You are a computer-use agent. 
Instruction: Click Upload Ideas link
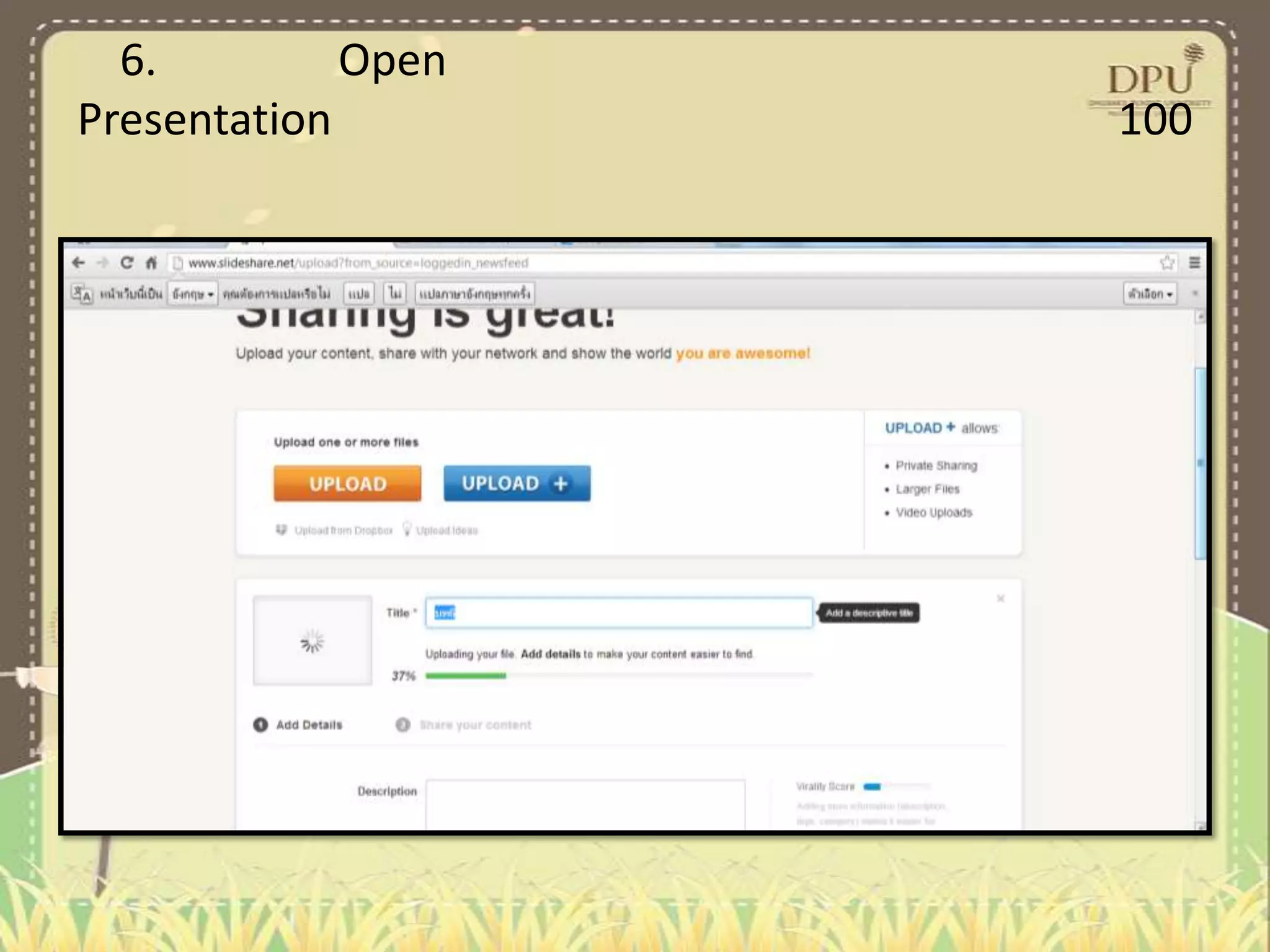click(447, 531)
